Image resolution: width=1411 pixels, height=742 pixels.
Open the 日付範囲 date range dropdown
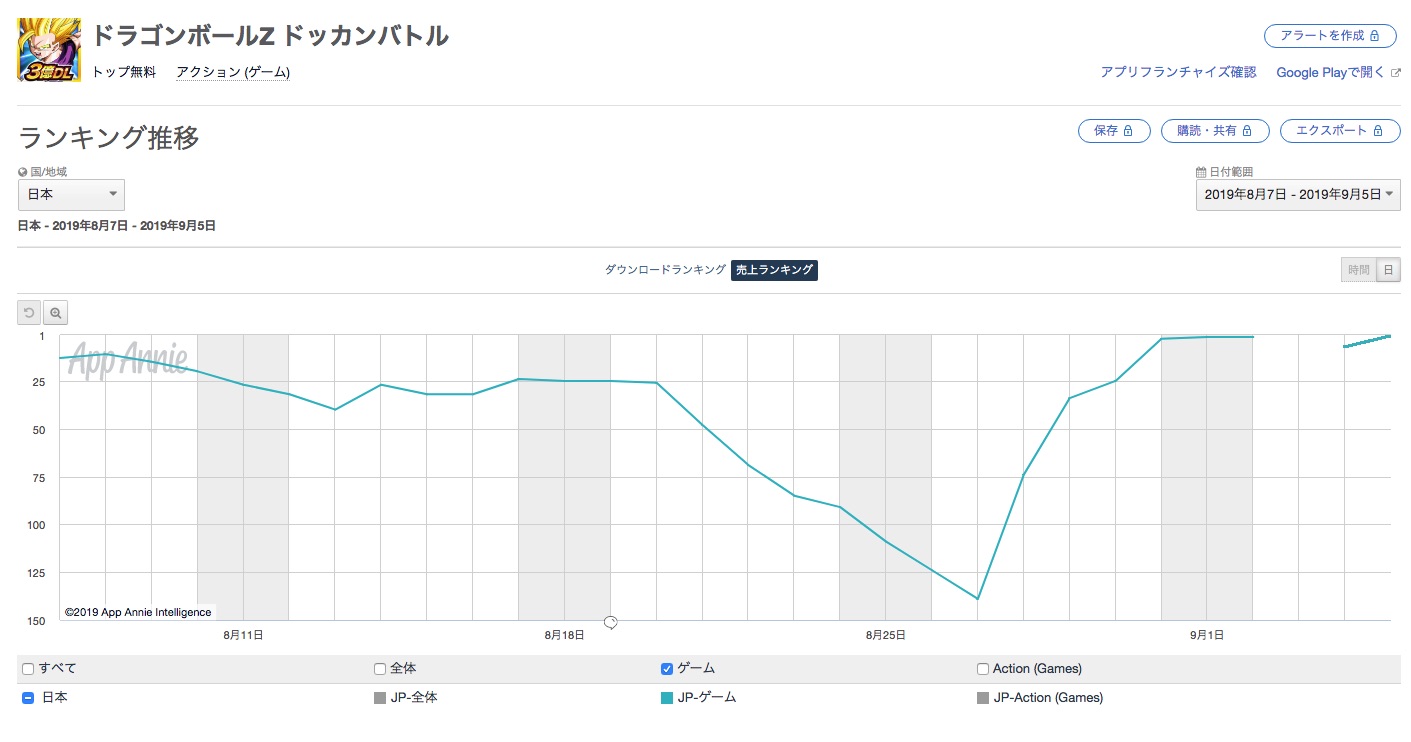[1297, 194]
